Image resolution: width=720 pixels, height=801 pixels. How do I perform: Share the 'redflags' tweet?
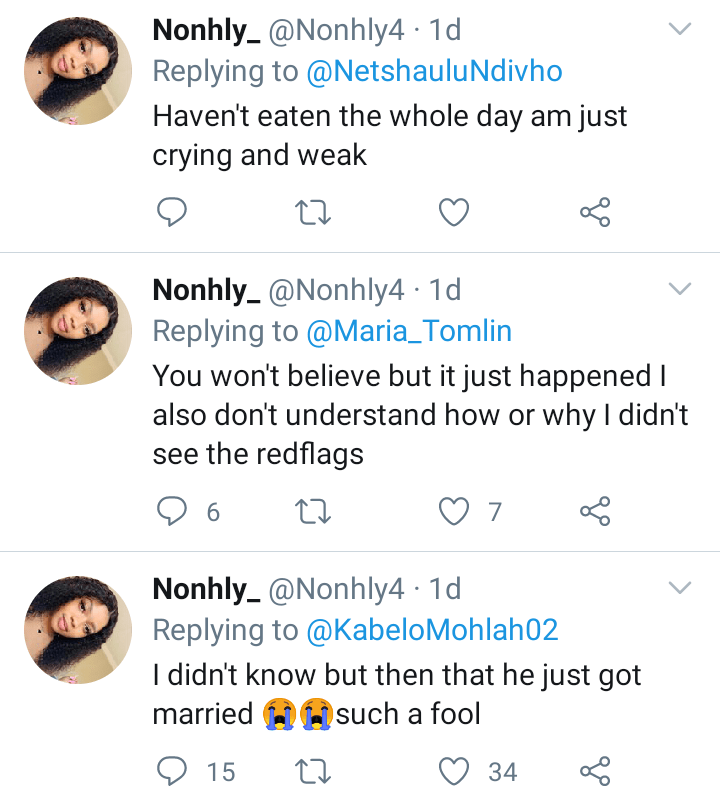point(595,512)
